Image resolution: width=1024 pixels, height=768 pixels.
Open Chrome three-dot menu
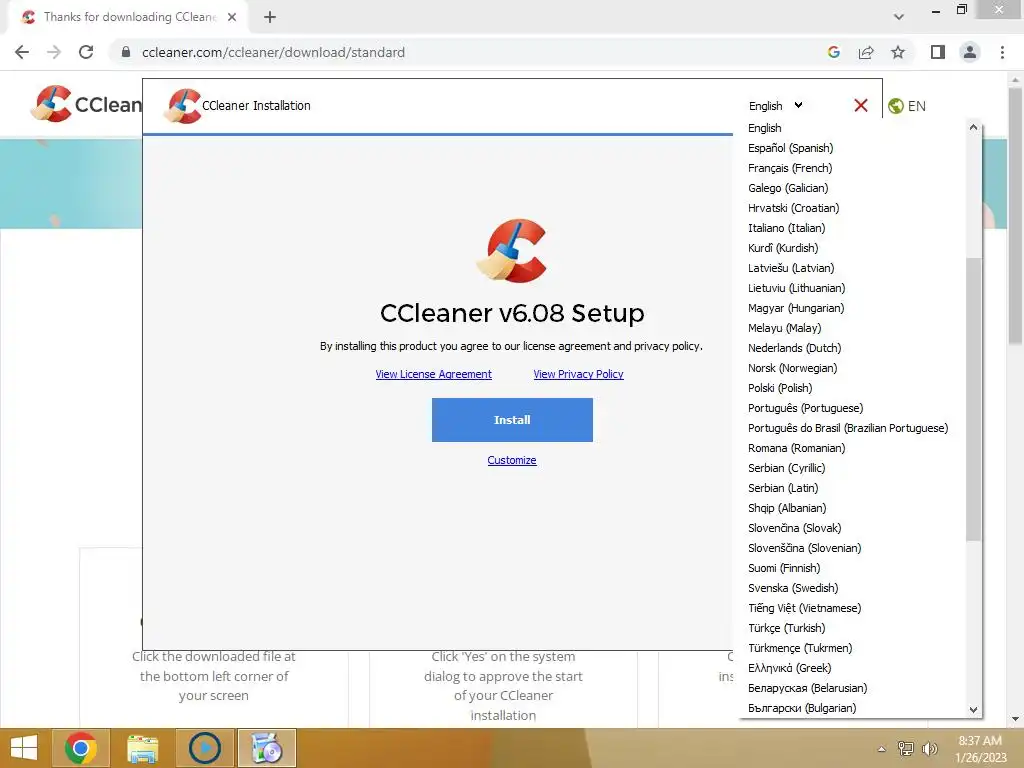point(1002,52)
